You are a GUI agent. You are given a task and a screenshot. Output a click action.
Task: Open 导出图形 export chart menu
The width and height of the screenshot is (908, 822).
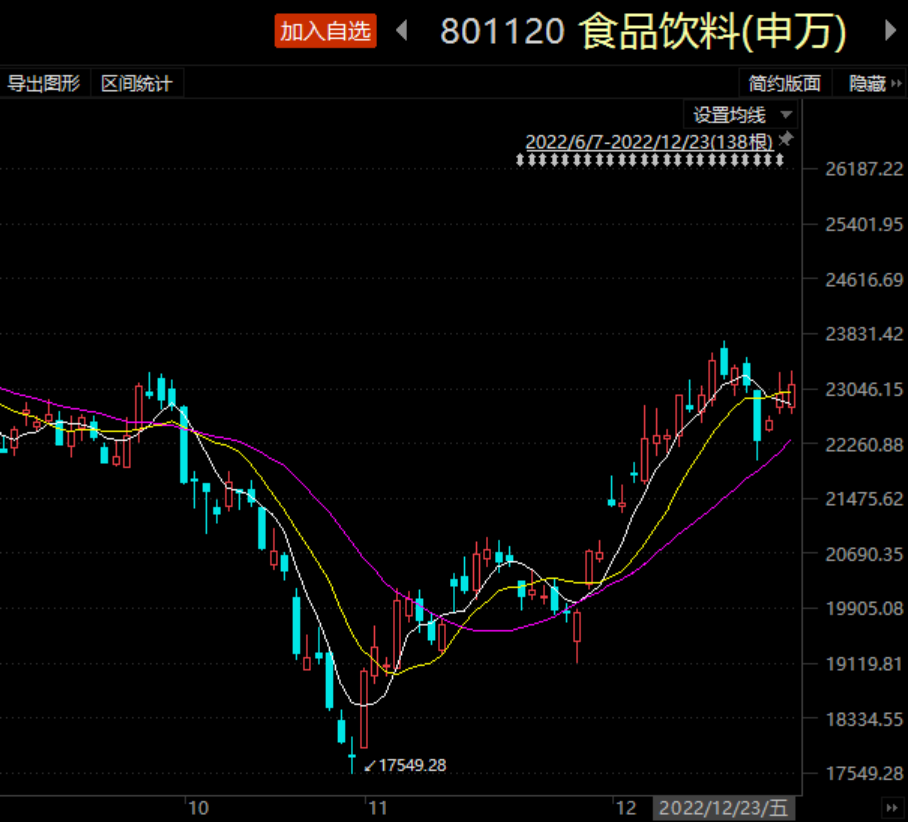(x=44, y=83)
